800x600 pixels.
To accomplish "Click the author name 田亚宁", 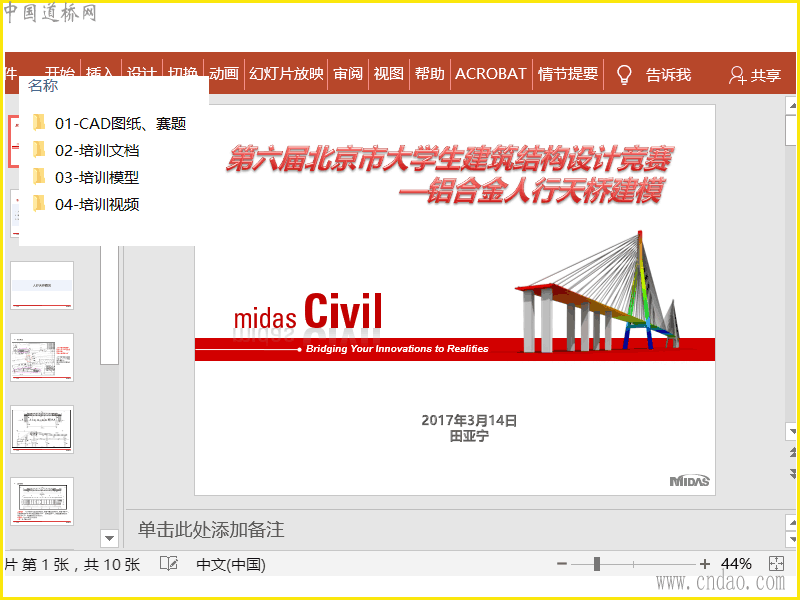I will [x=469, y=436].
